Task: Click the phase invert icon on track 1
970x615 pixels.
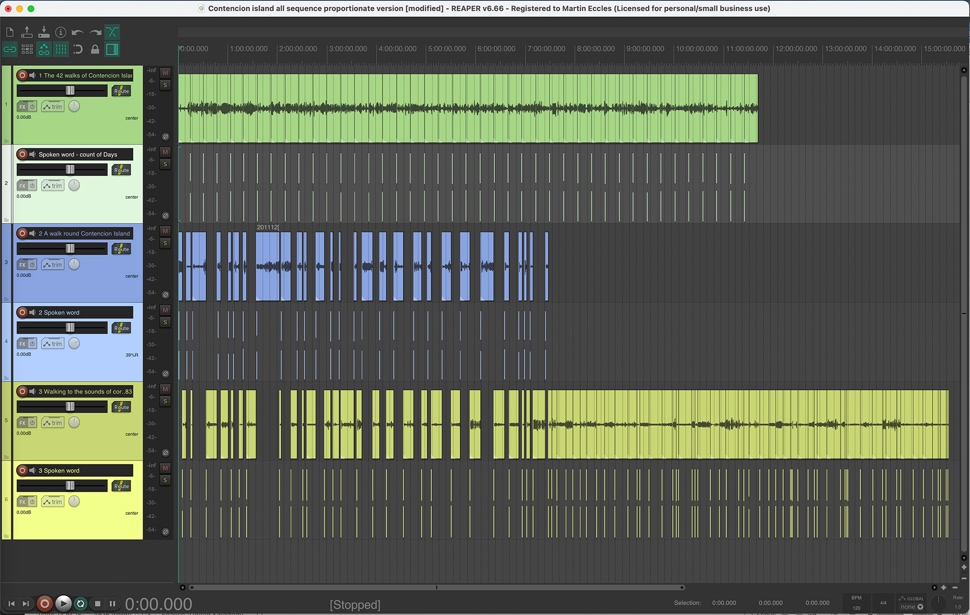Action: tap(165, 136)
